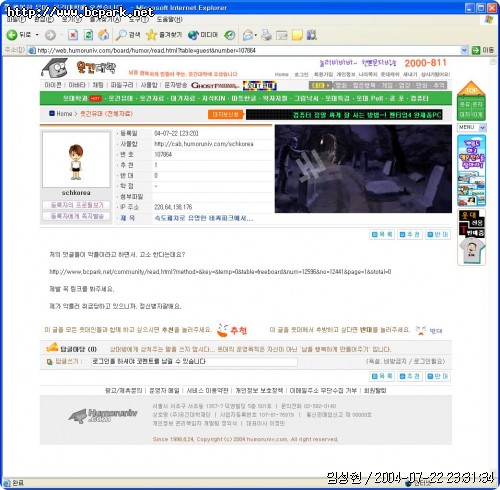Image resolution: width=500 pixels, height=490 pixels.
Task: Click the 웃긴대학 mascot logo
Action: 55,68
